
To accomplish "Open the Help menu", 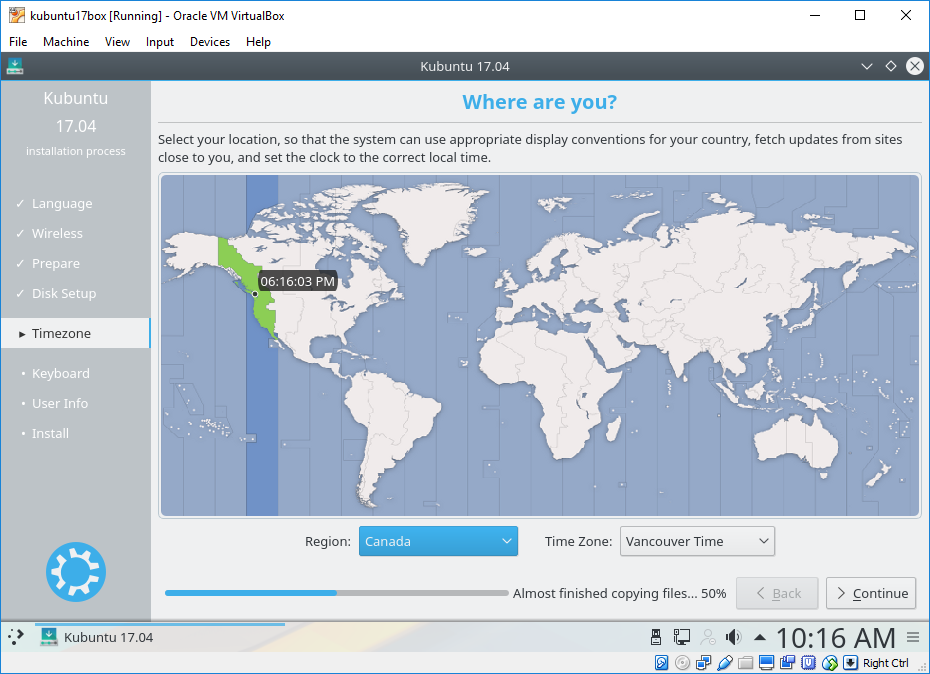I will (x=258, y=42).
